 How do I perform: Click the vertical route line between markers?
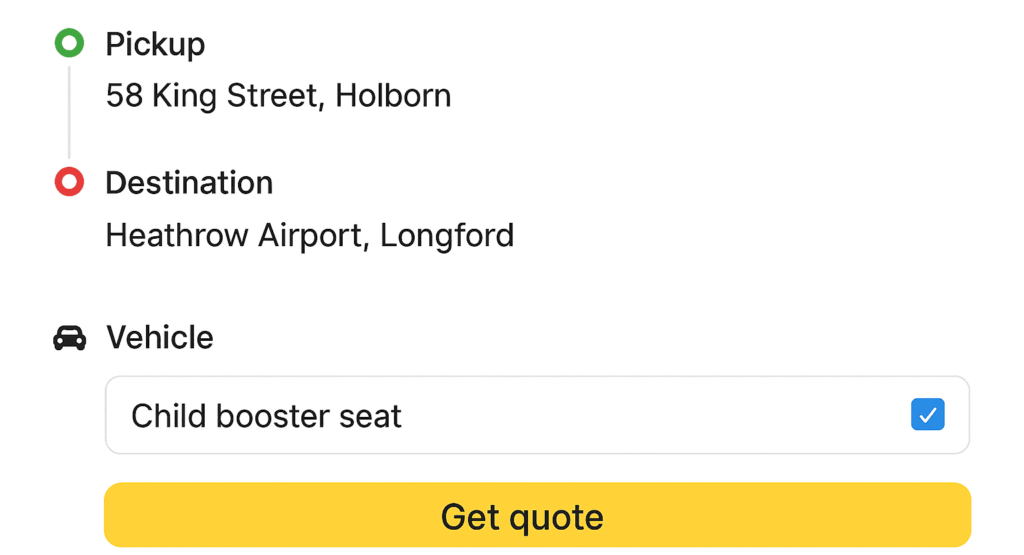point(69,112)
